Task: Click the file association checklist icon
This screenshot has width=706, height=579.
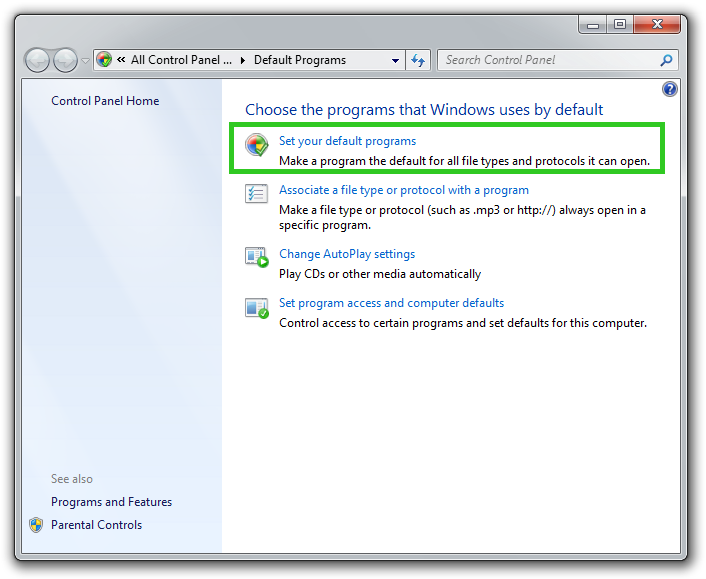Action: point(256,194)
